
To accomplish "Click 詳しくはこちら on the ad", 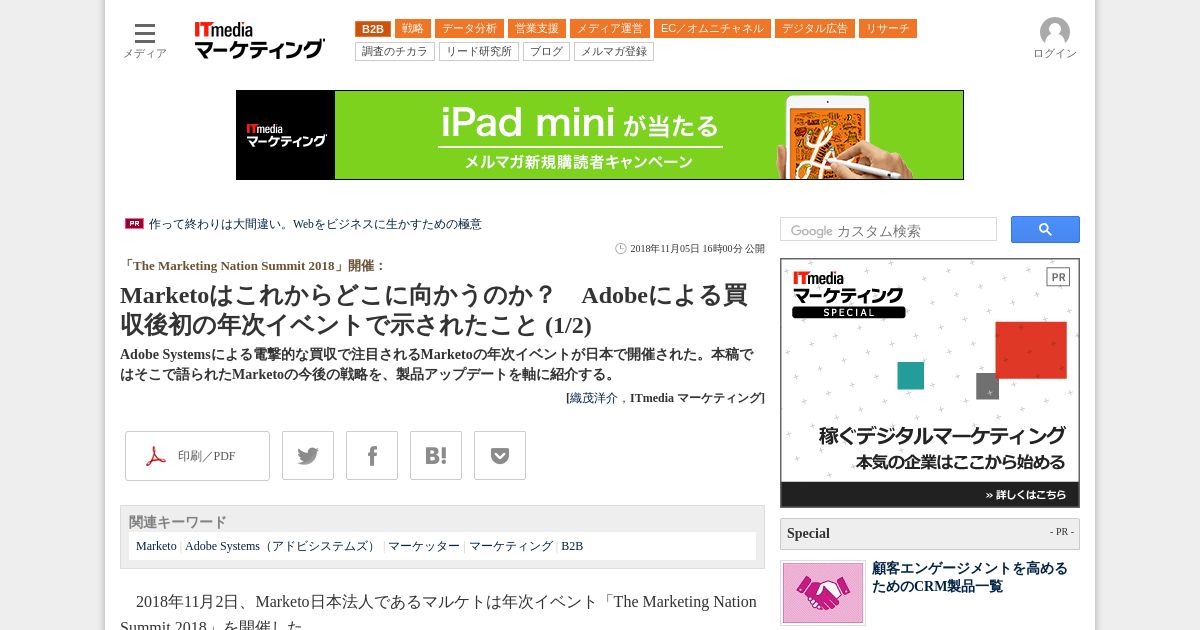I will click(x=1025, y=494).
